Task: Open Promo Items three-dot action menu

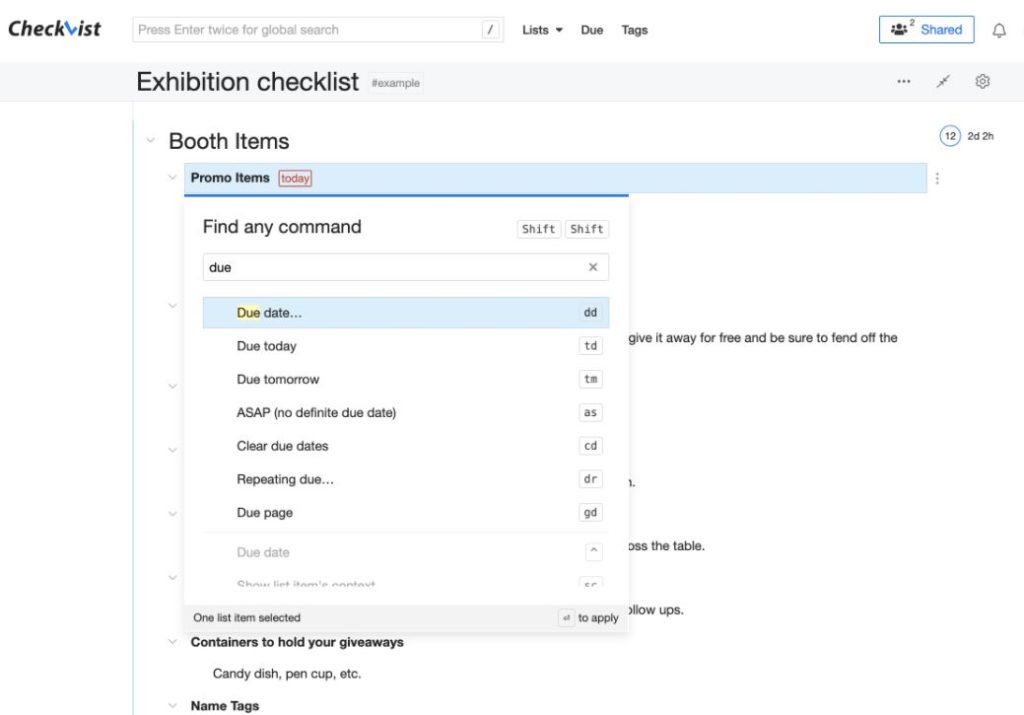Action: (x=936, y=178)
